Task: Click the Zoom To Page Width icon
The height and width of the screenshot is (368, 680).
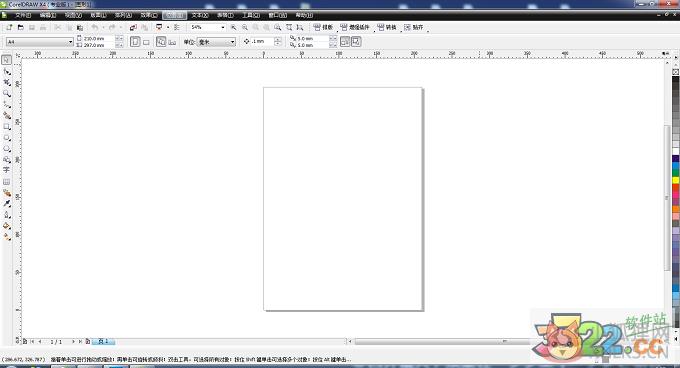Action: (289, 27)
